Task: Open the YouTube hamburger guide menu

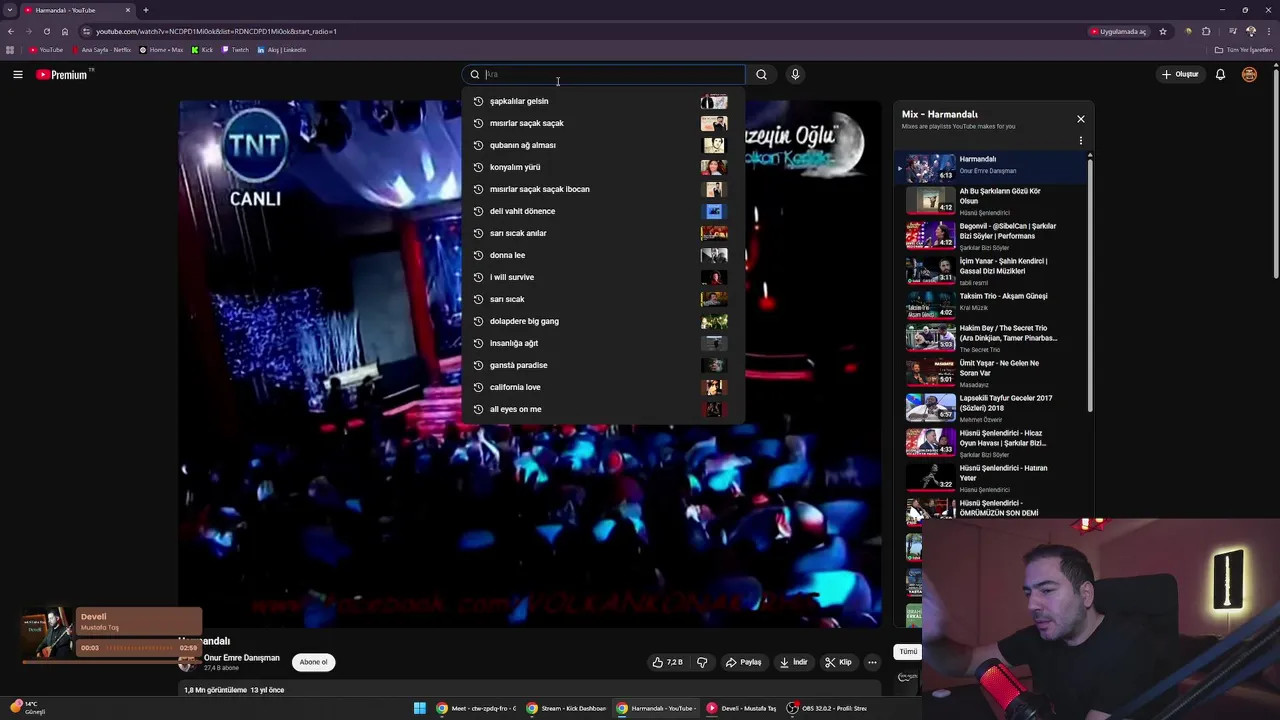Action: (18, 74)
